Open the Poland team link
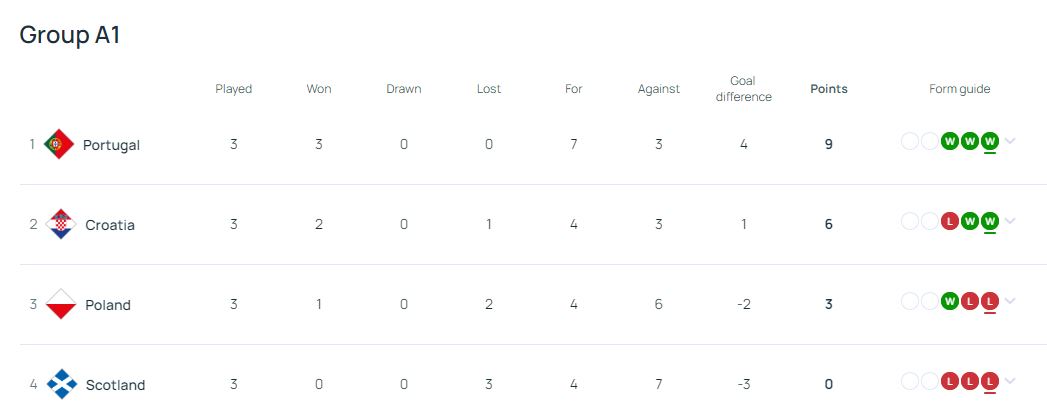Screen dimensions: 1047x416 click(x=108, y=305)
